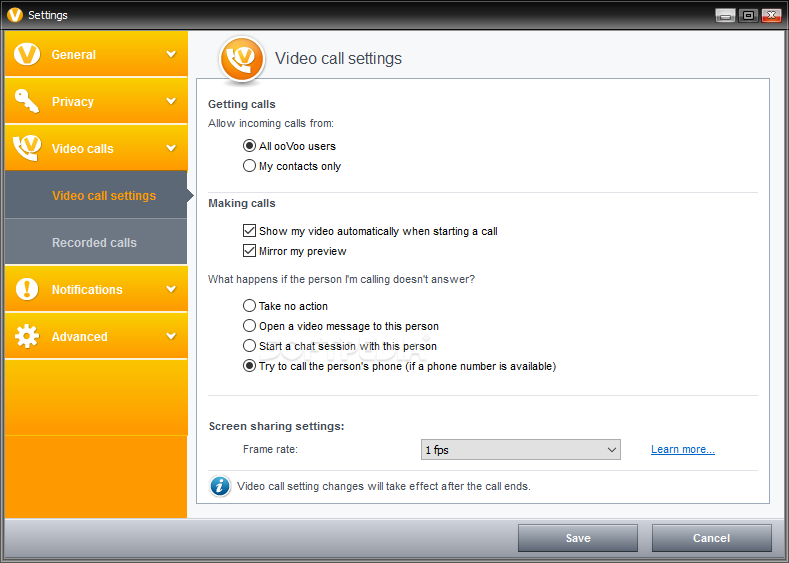The width and height of the screenshot is (789, 563).
Task: Open the Advanced settings category
Action: point(96,336)
